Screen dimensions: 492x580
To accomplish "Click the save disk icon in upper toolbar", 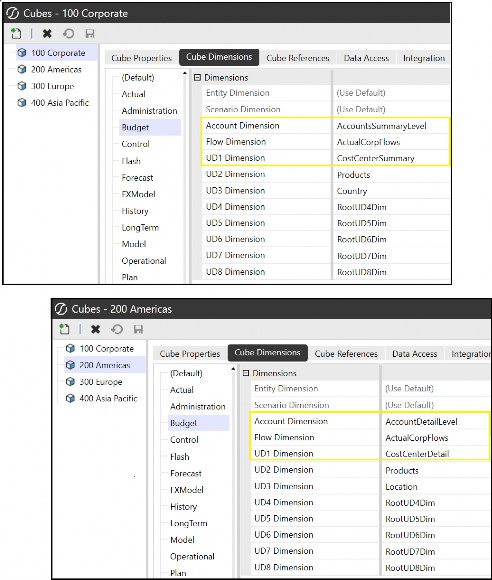I will tap(90, 34).
